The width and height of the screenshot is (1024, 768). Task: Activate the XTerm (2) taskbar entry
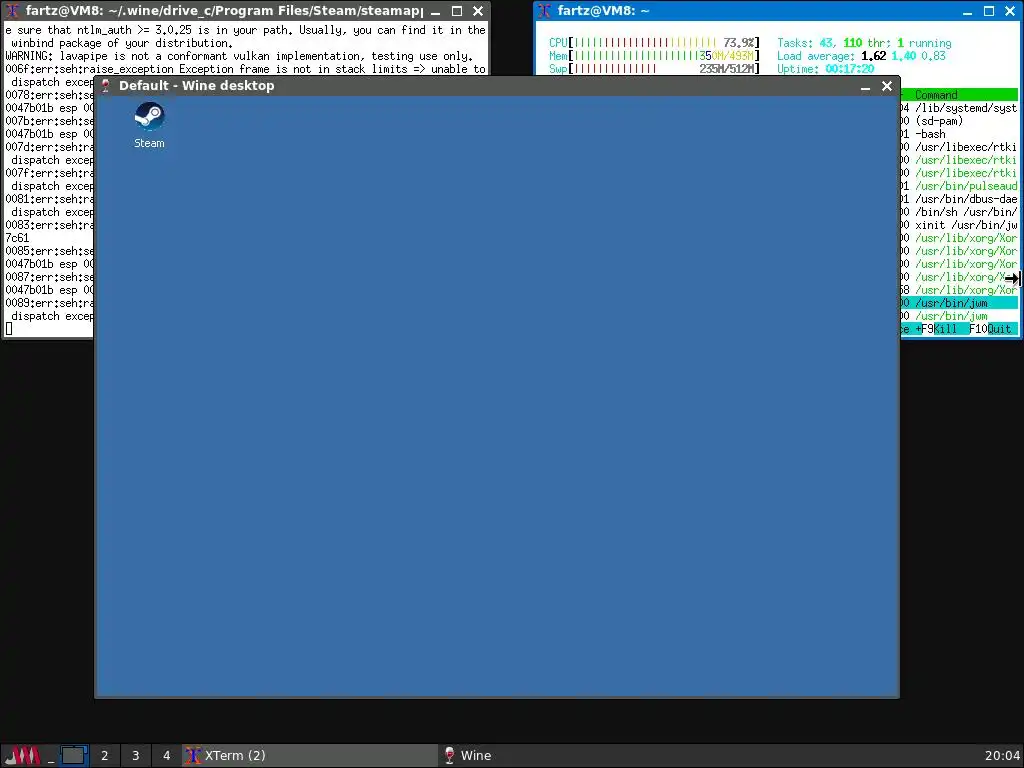click(x=310, y=756)
